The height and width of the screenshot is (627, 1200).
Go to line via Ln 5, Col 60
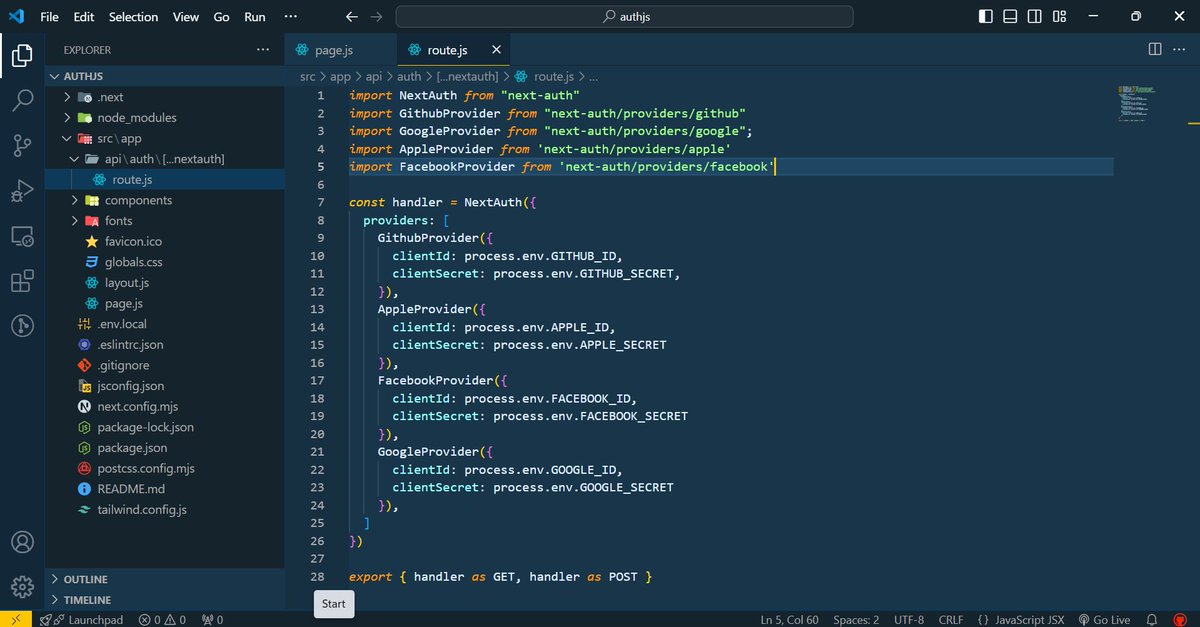(789, 619)
